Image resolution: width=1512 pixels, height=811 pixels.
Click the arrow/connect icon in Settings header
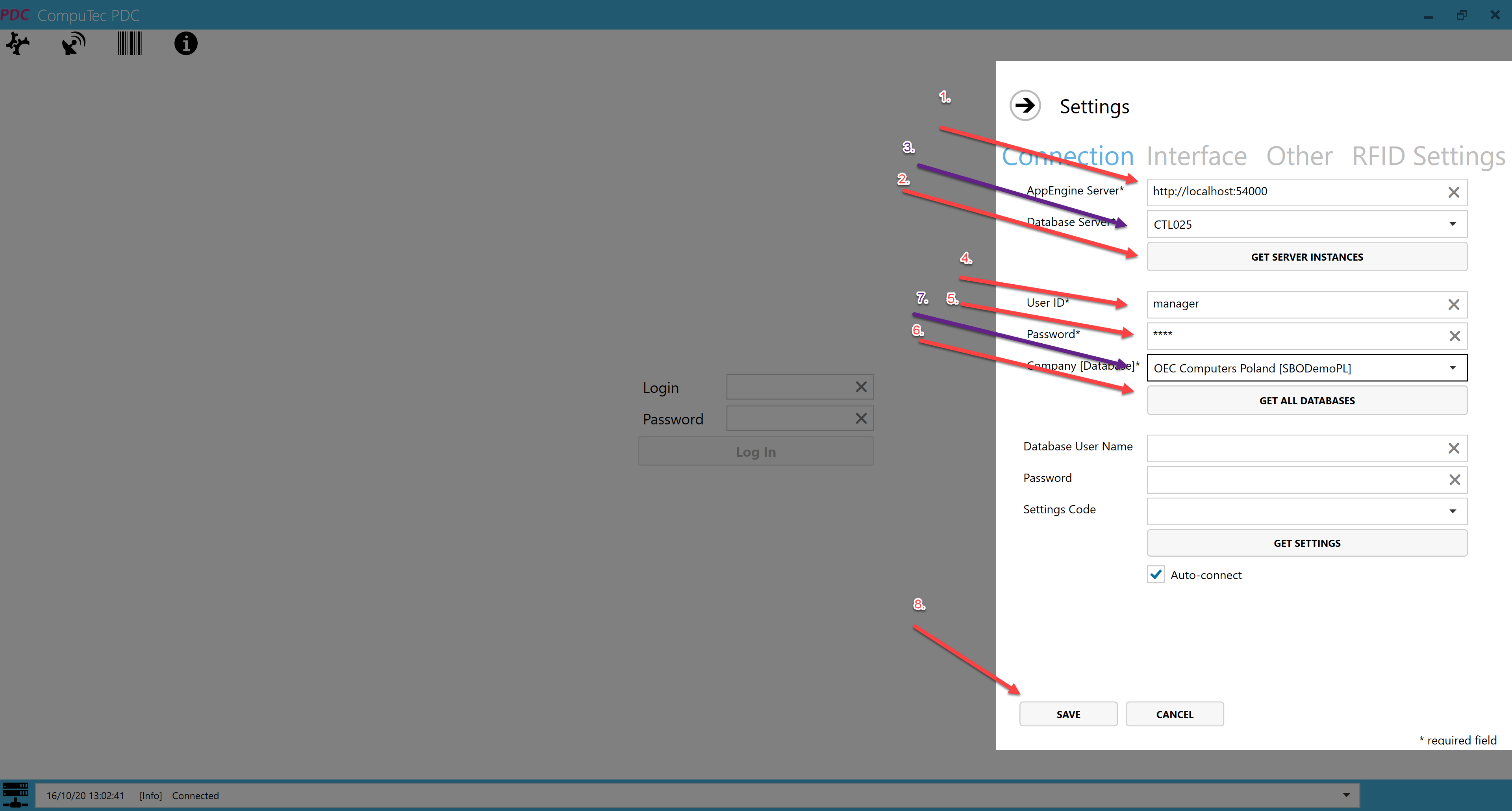(1024, 105)
